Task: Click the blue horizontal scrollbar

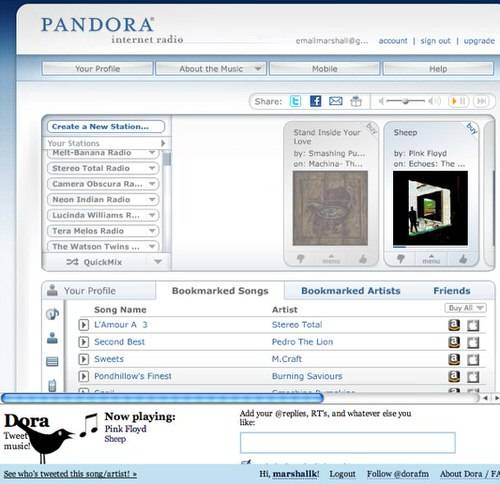Action: tap(162, 398)
